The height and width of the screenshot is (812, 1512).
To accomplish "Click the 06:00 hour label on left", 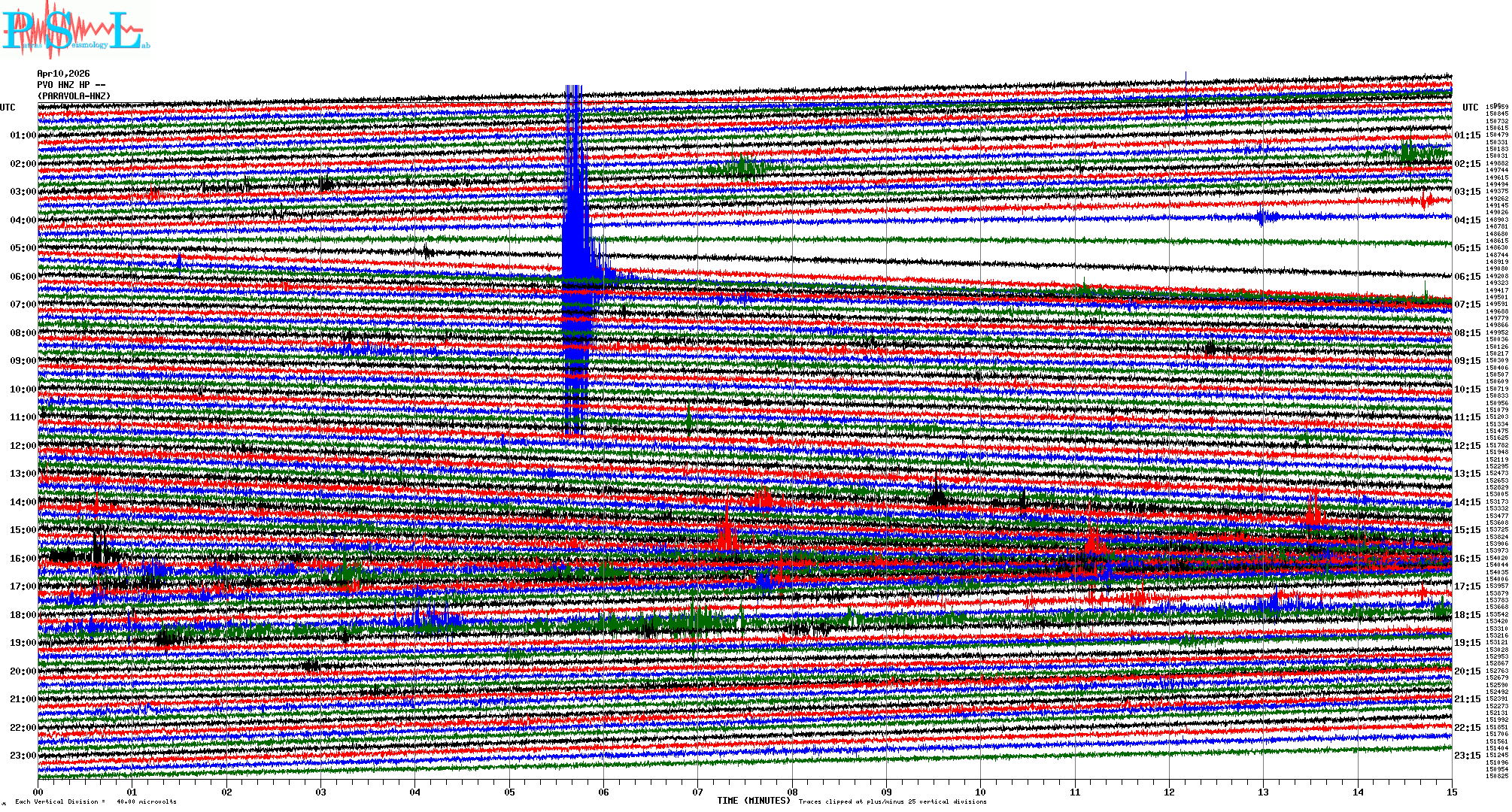I will [23, 277].
